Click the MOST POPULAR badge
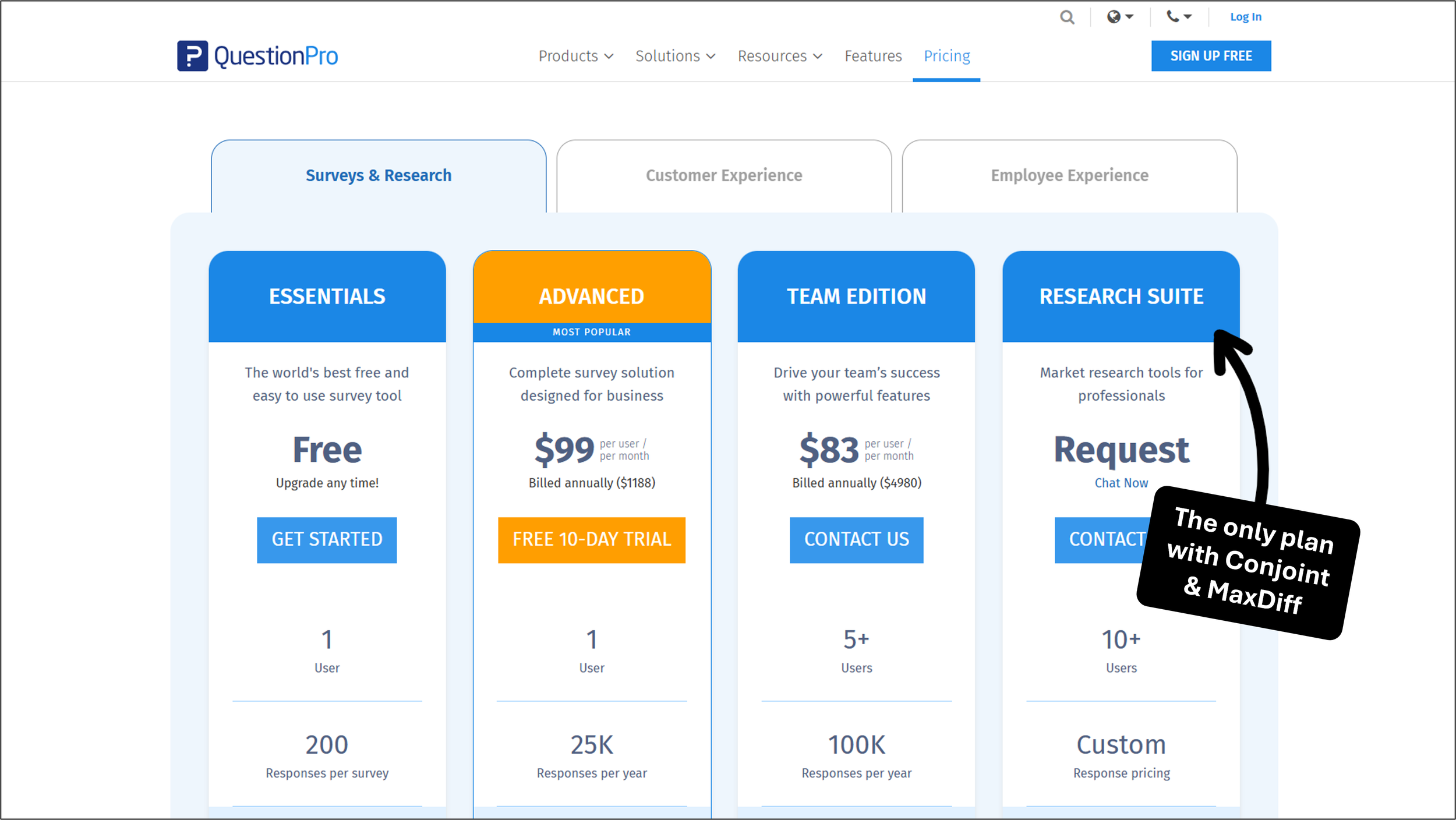The image size is (1456, 820). 592,332
